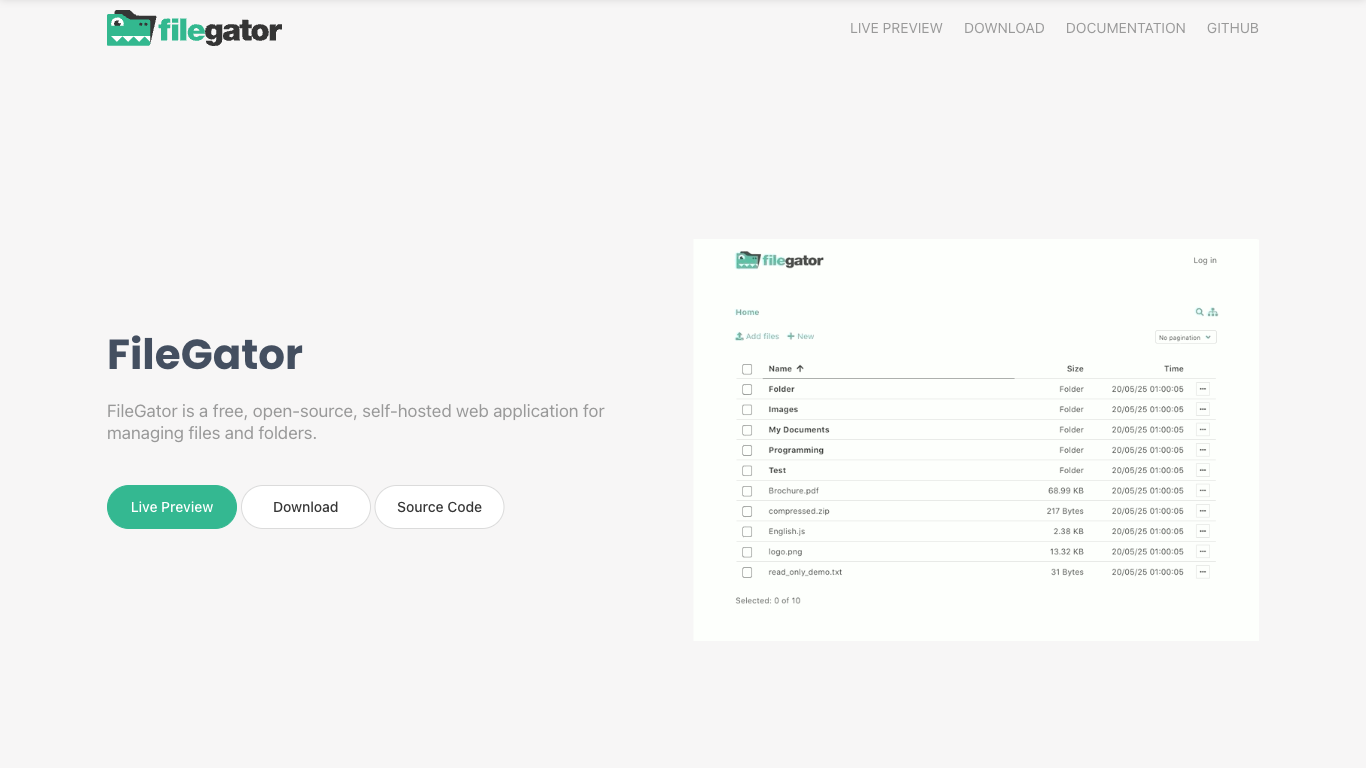The image size is (1366, 768).
Task: Click the logo.png file name
Action: 785,552
